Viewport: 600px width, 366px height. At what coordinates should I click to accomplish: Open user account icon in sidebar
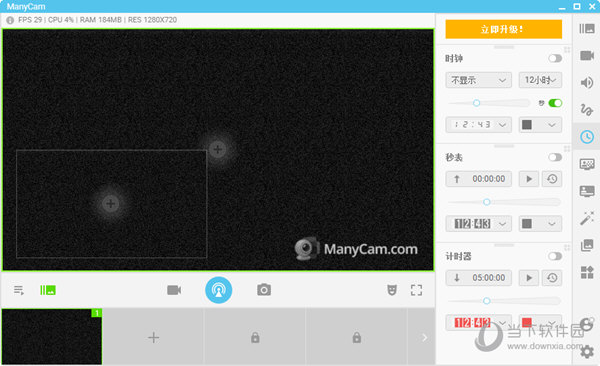click(x=587, y=325)
